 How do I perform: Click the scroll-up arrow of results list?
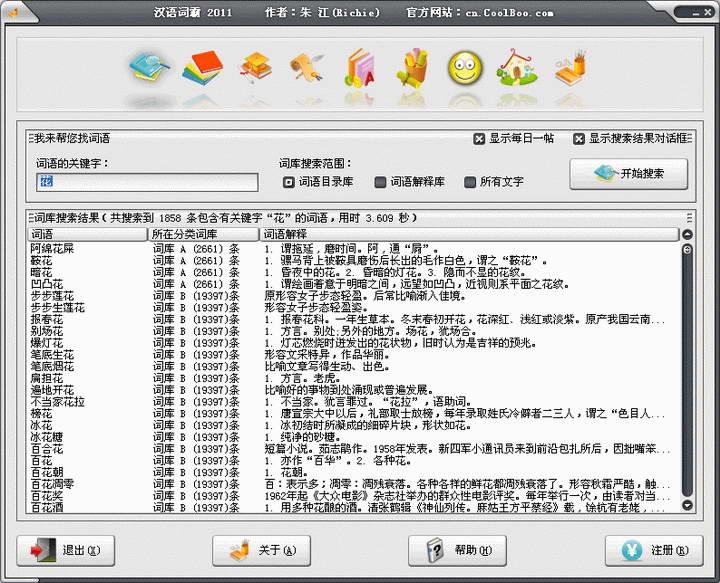(687, 235)
